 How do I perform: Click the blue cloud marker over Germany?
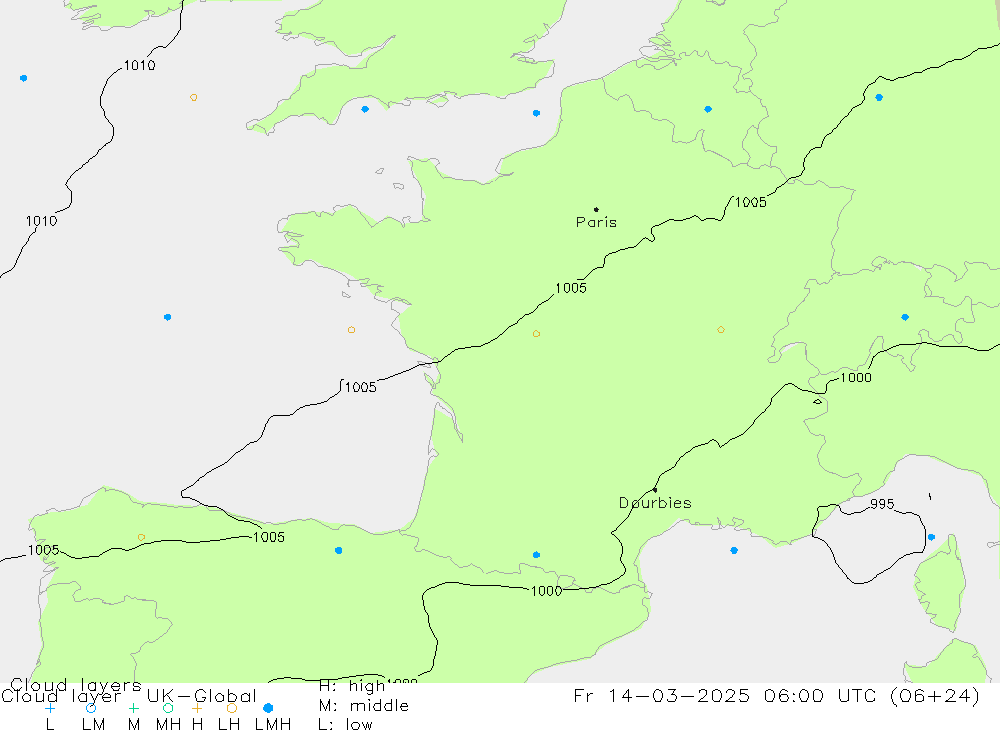point(879,98)
